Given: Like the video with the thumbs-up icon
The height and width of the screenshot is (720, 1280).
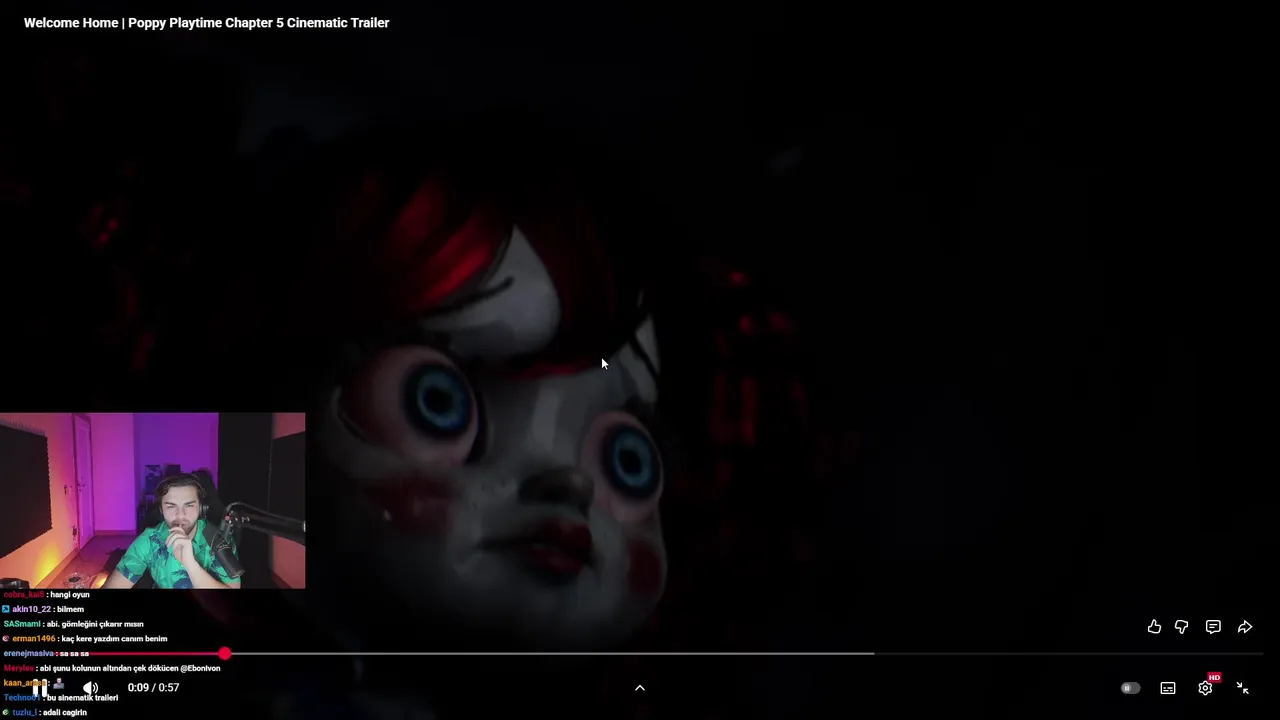Looking at the screenshot, I should click(1154, 627).
